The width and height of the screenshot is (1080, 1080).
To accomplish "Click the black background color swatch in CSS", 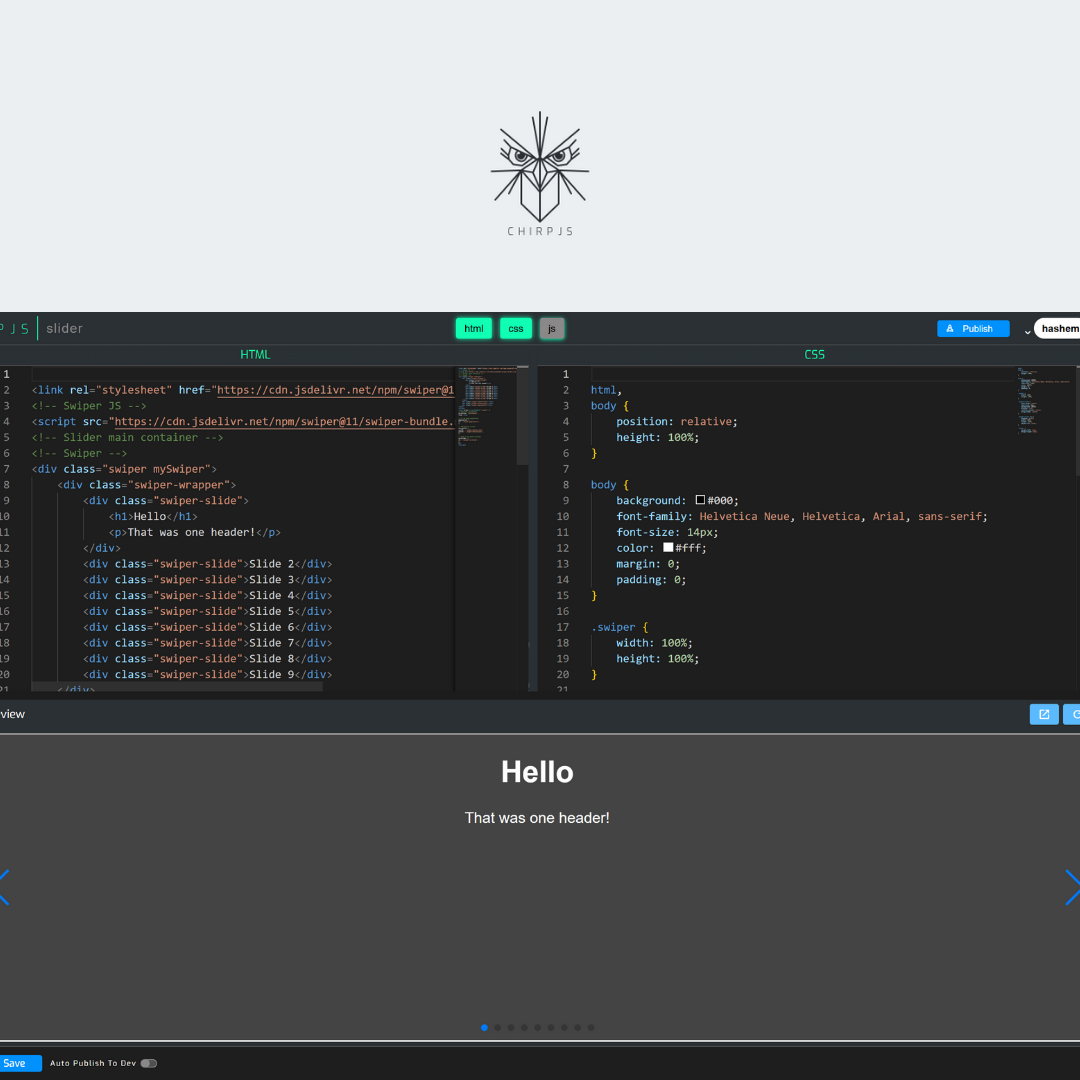I will click(x=700, y=500).
